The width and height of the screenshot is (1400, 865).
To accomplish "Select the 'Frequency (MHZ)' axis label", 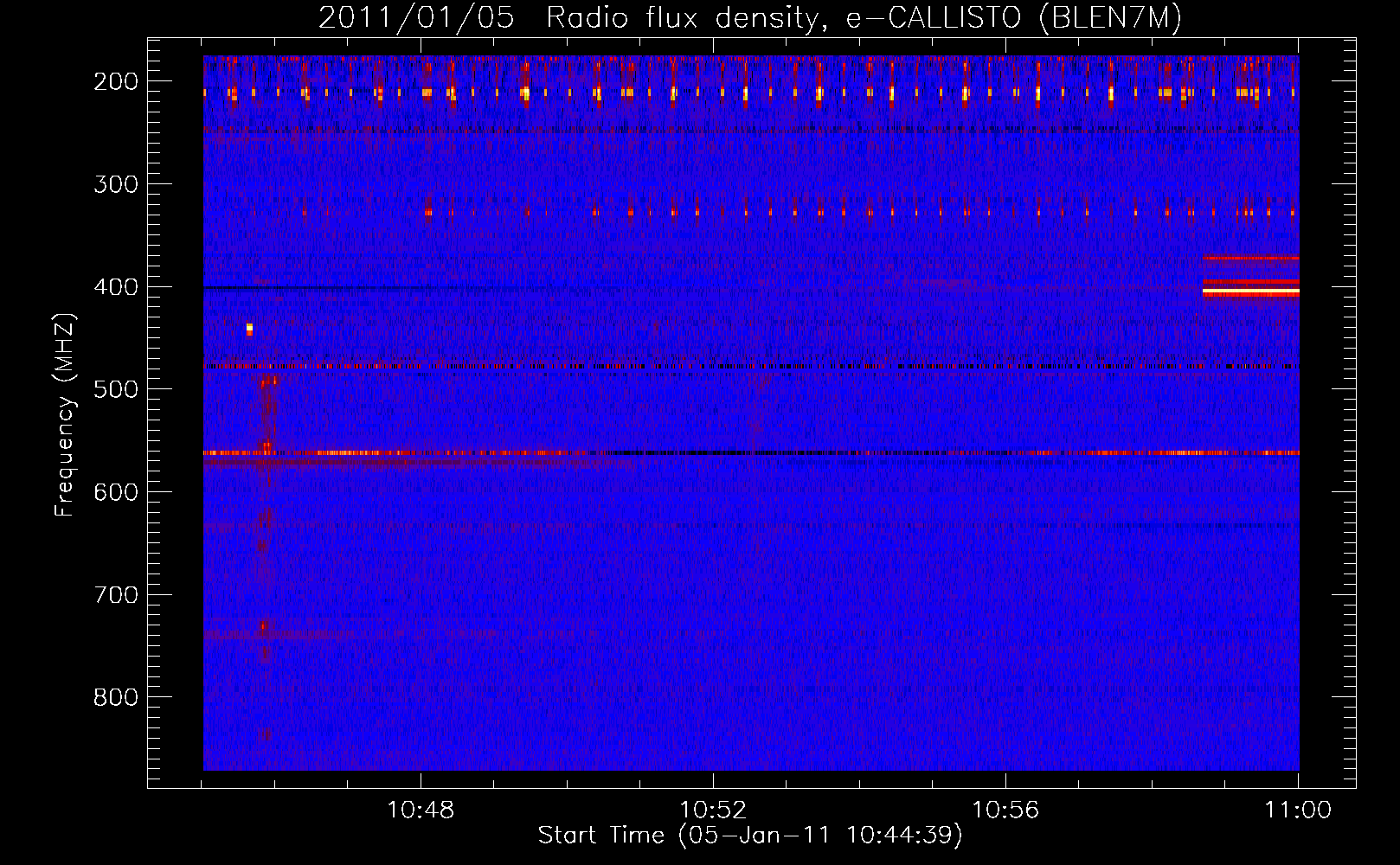I will point(65,415).
